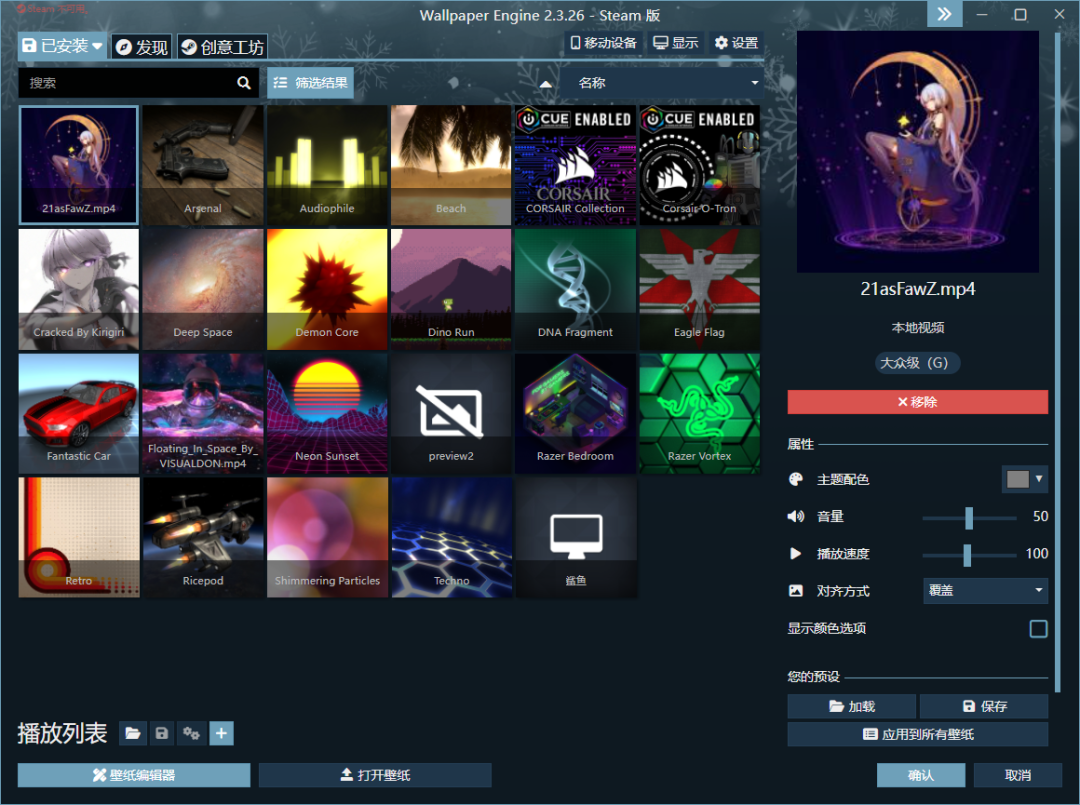Open mobile devices button
Image resolution: width=1080 pixels, height=805 pixels.
click(603, 43)
